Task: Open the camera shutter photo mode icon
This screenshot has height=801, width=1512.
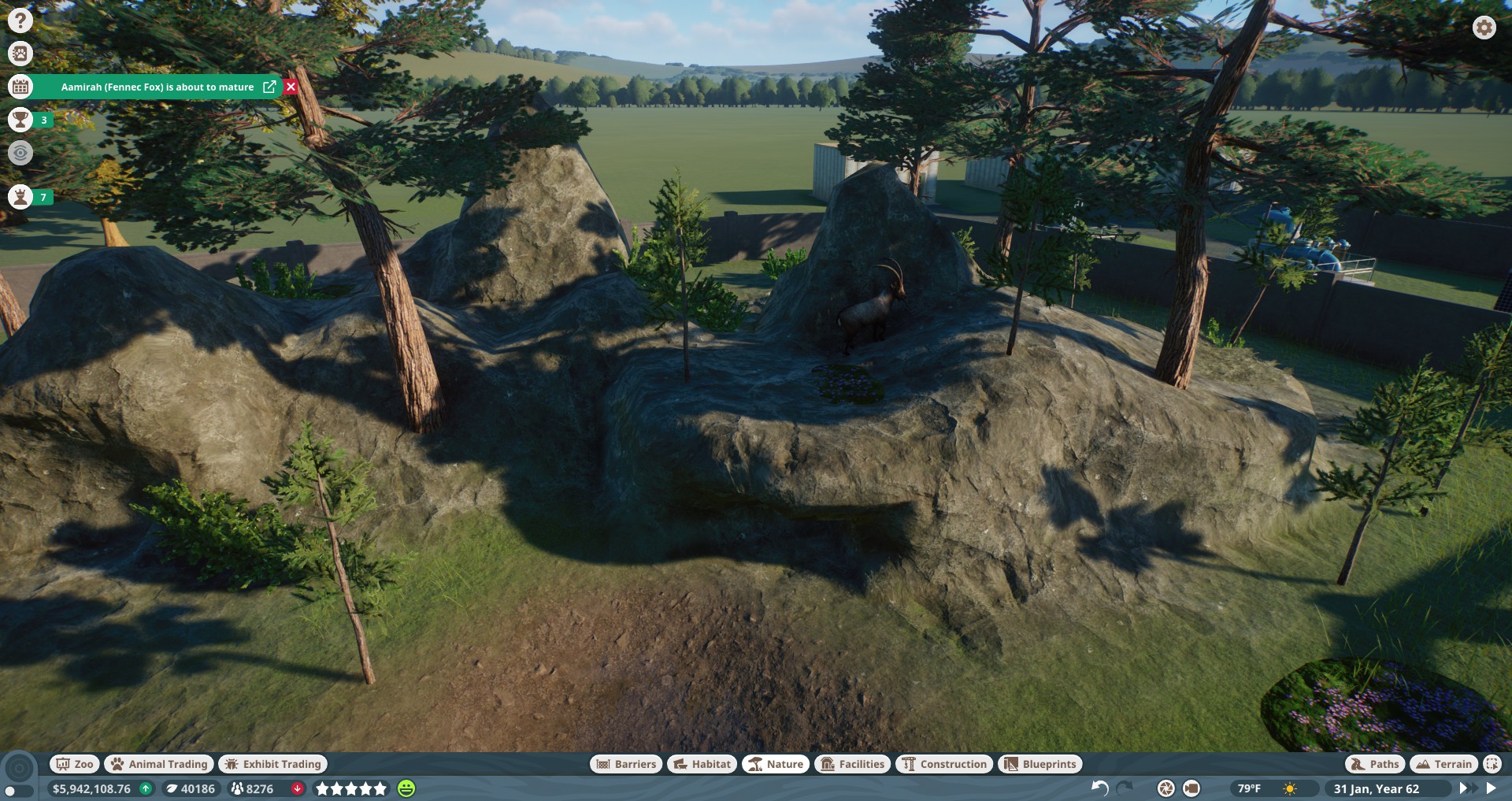Action: tap(1166, 788)
